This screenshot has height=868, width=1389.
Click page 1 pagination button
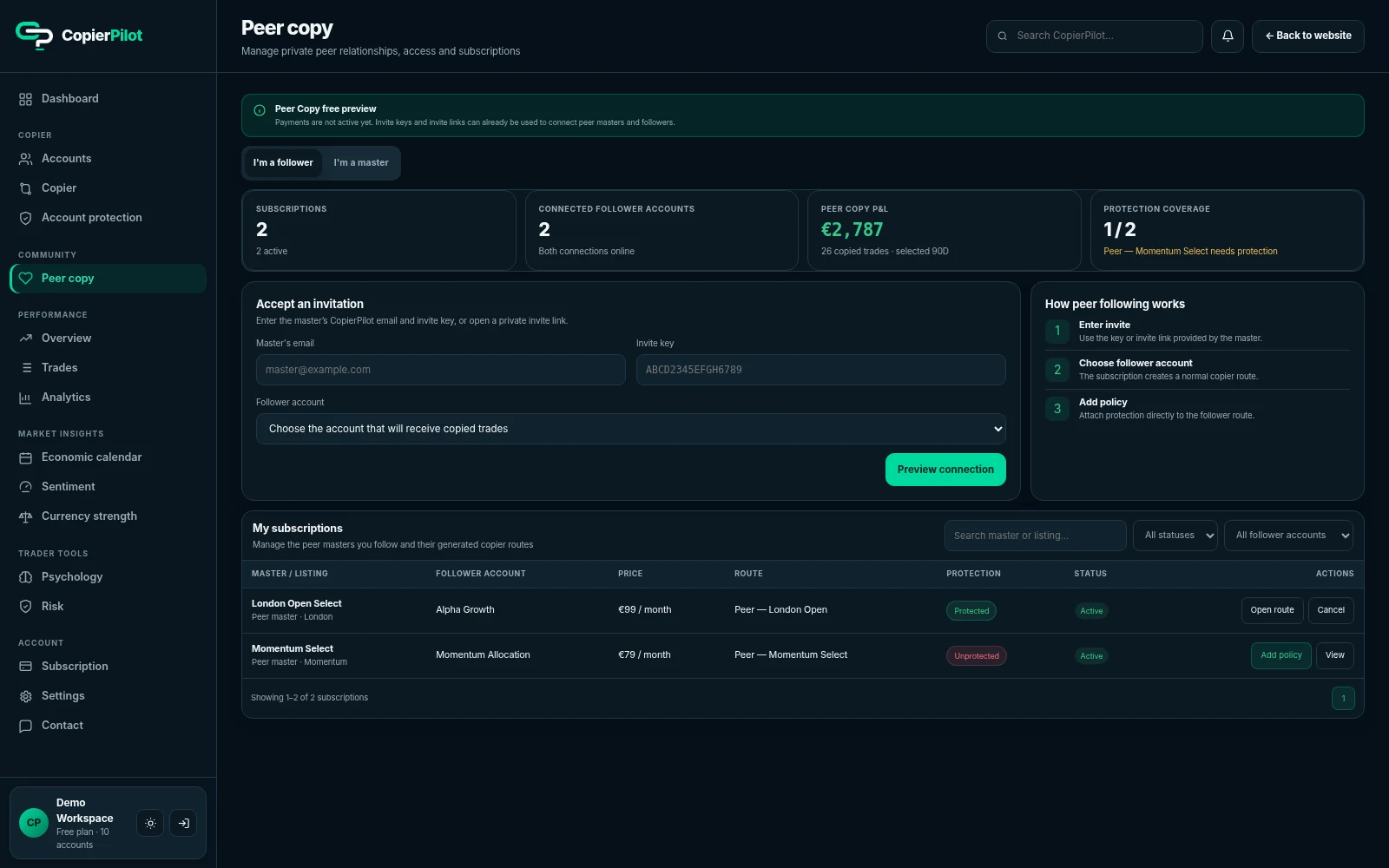(1343, 699)
